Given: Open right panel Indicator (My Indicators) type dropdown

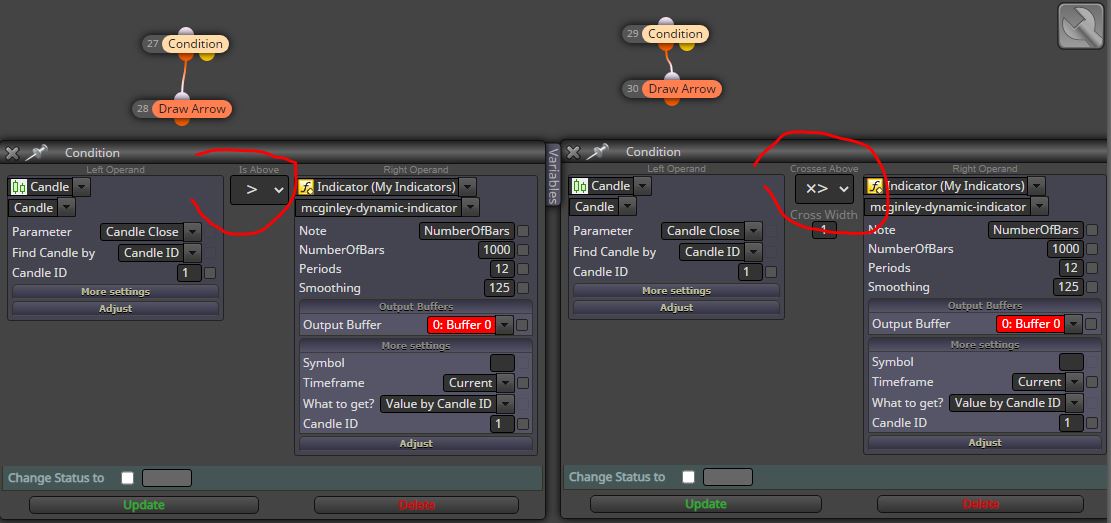Looking at the screenshot, I should [1036, 186].
